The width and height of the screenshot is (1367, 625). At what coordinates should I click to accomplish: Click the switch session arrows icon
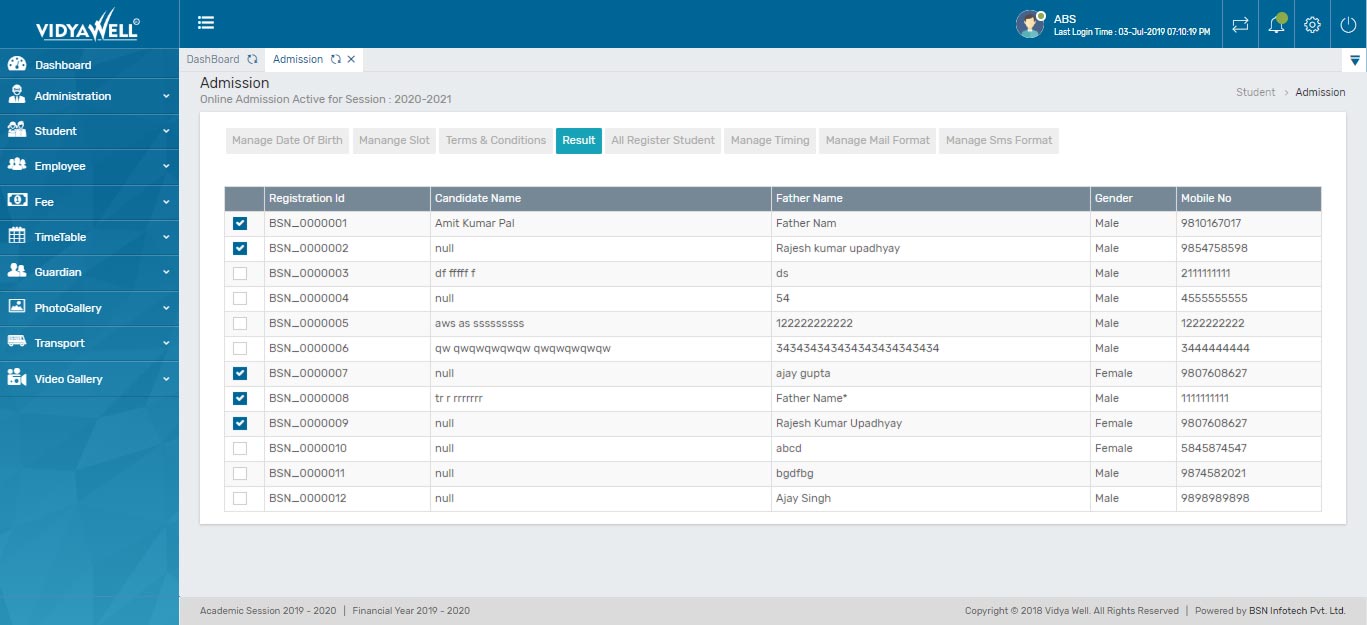coord(1240,24)
